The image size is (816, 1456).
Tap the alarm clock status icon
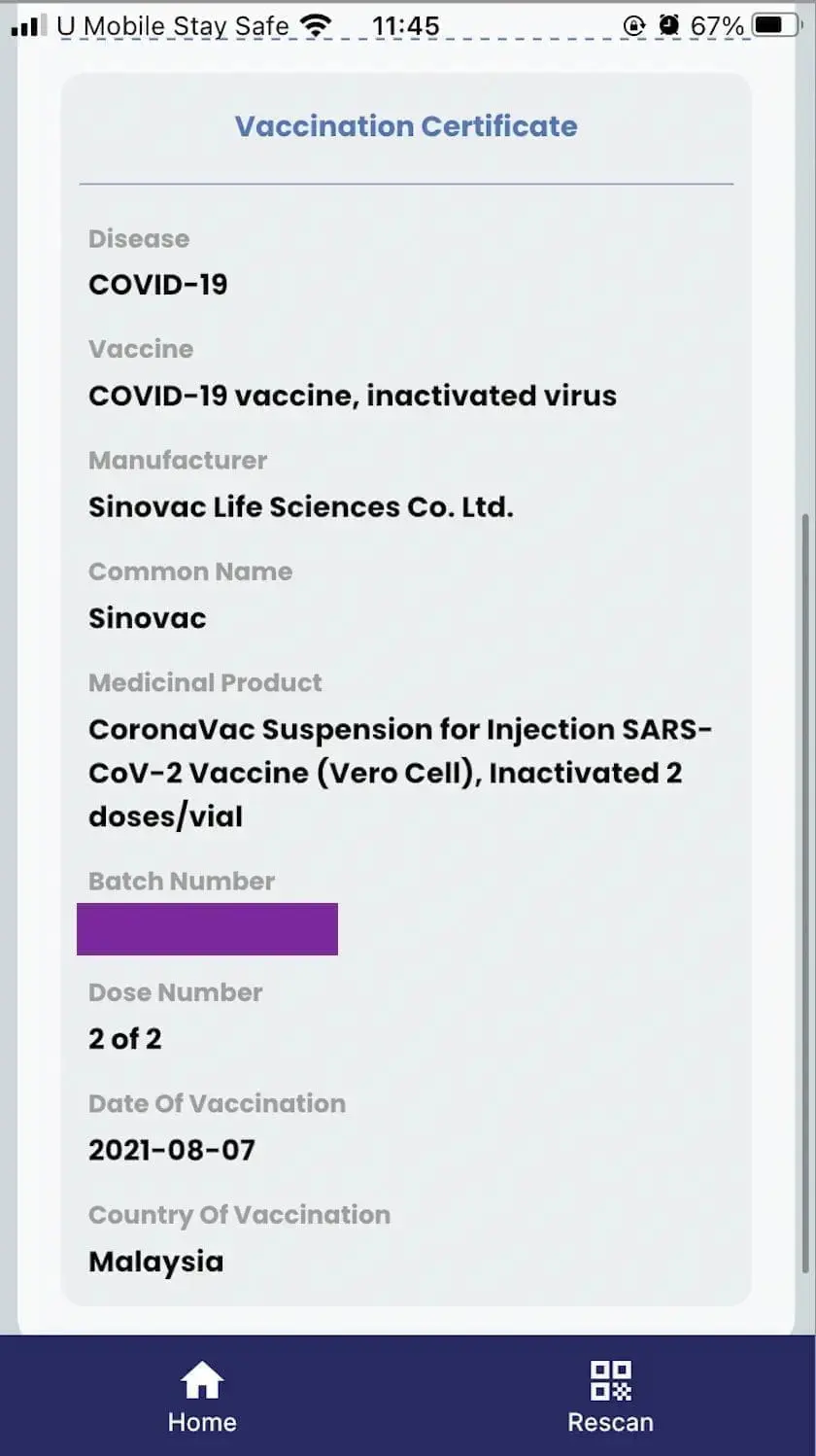(x=668, y=26)
